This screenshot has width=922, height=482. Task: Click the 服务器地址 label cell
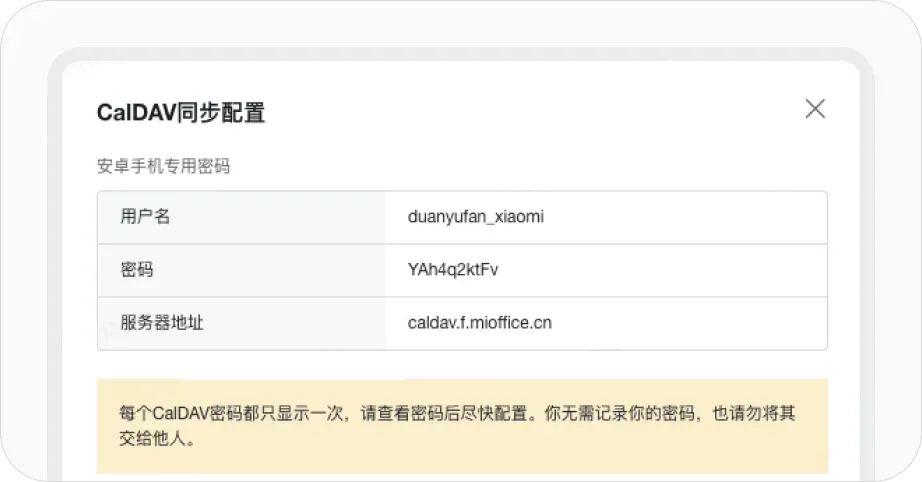click(x=162, y=323)
